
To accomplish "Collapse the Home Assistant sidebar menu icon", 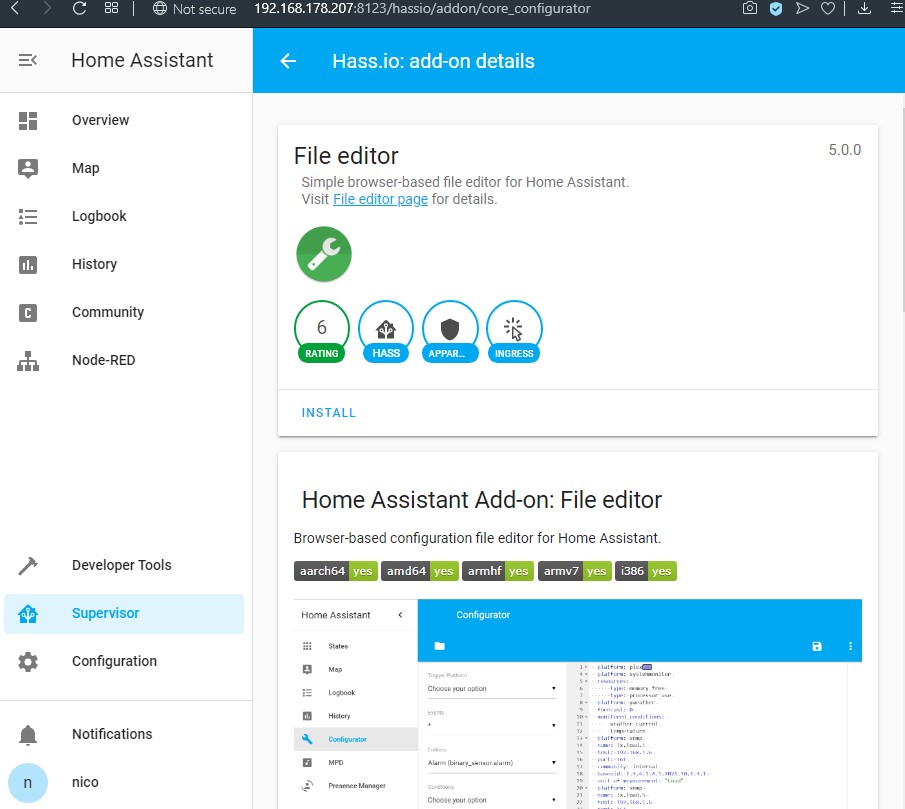I will (x=28, y=60).
